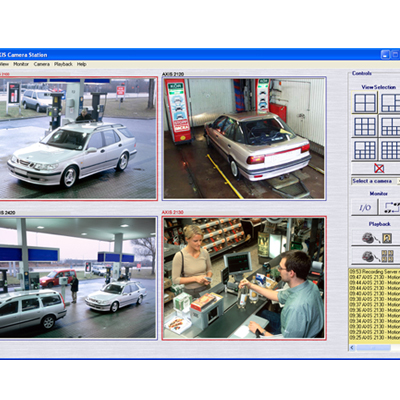Open the Monitor menu

click(x=21, y=64)
